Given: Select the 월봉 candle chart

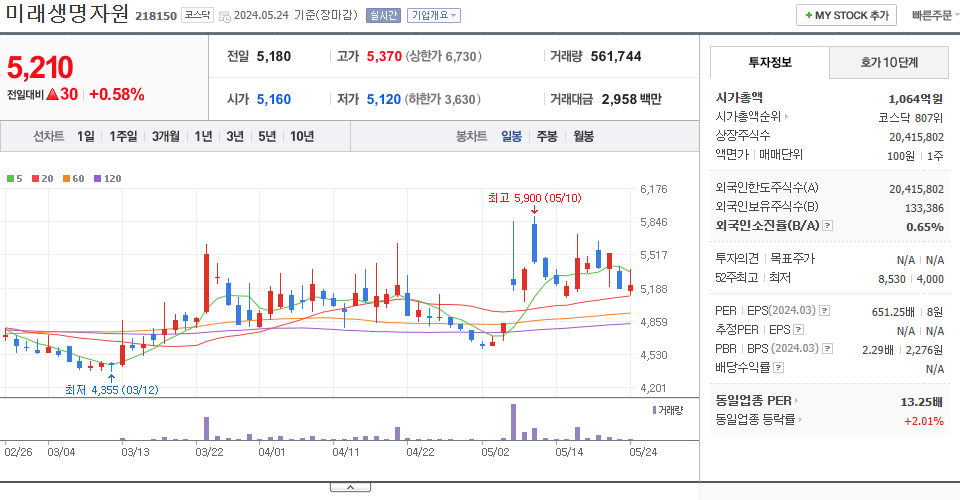Looking at the screenshot, I should point(583,136).
